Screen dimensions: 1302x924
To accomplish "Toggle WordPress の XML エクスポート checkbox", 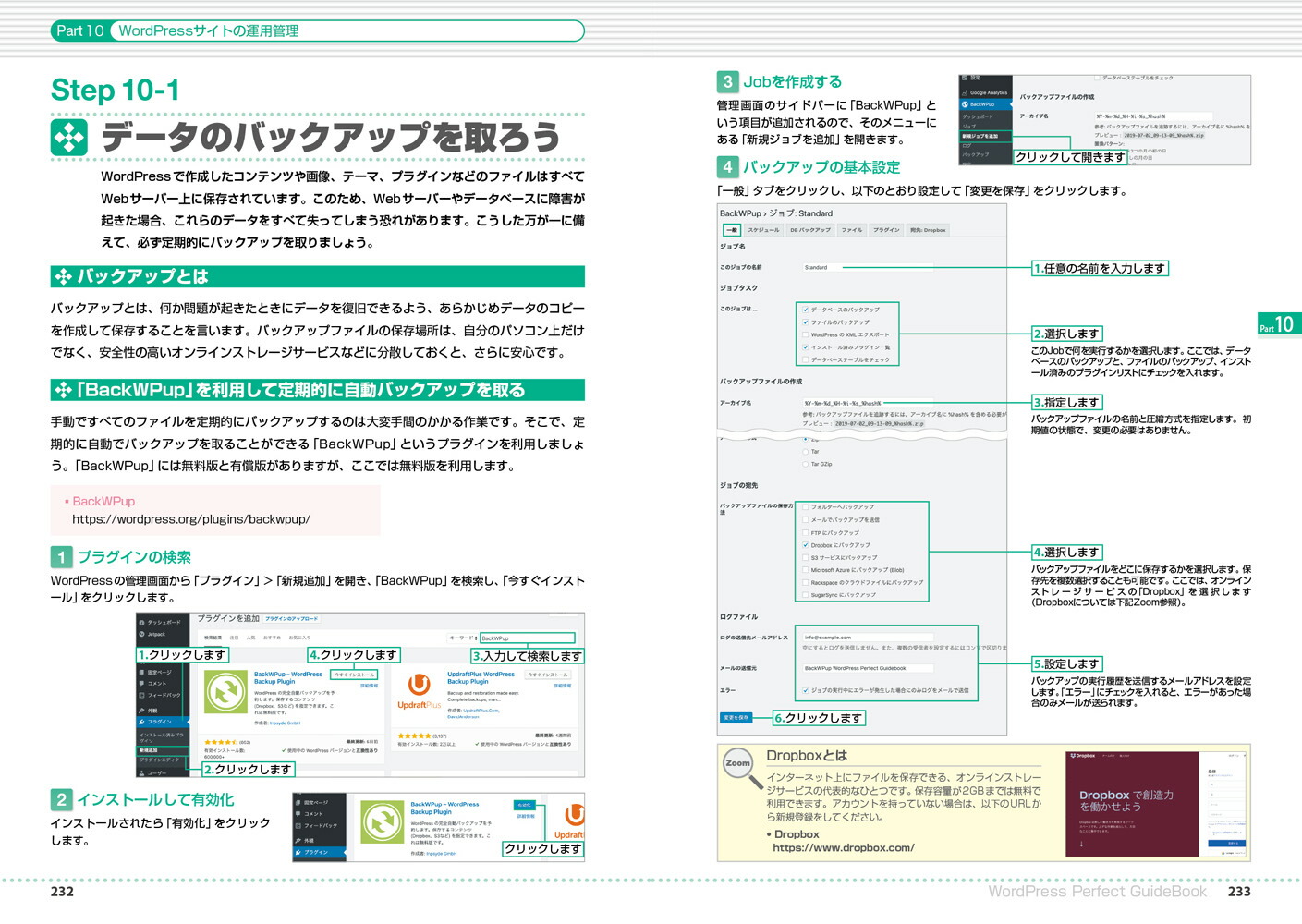I will click(x=806, y=334).
